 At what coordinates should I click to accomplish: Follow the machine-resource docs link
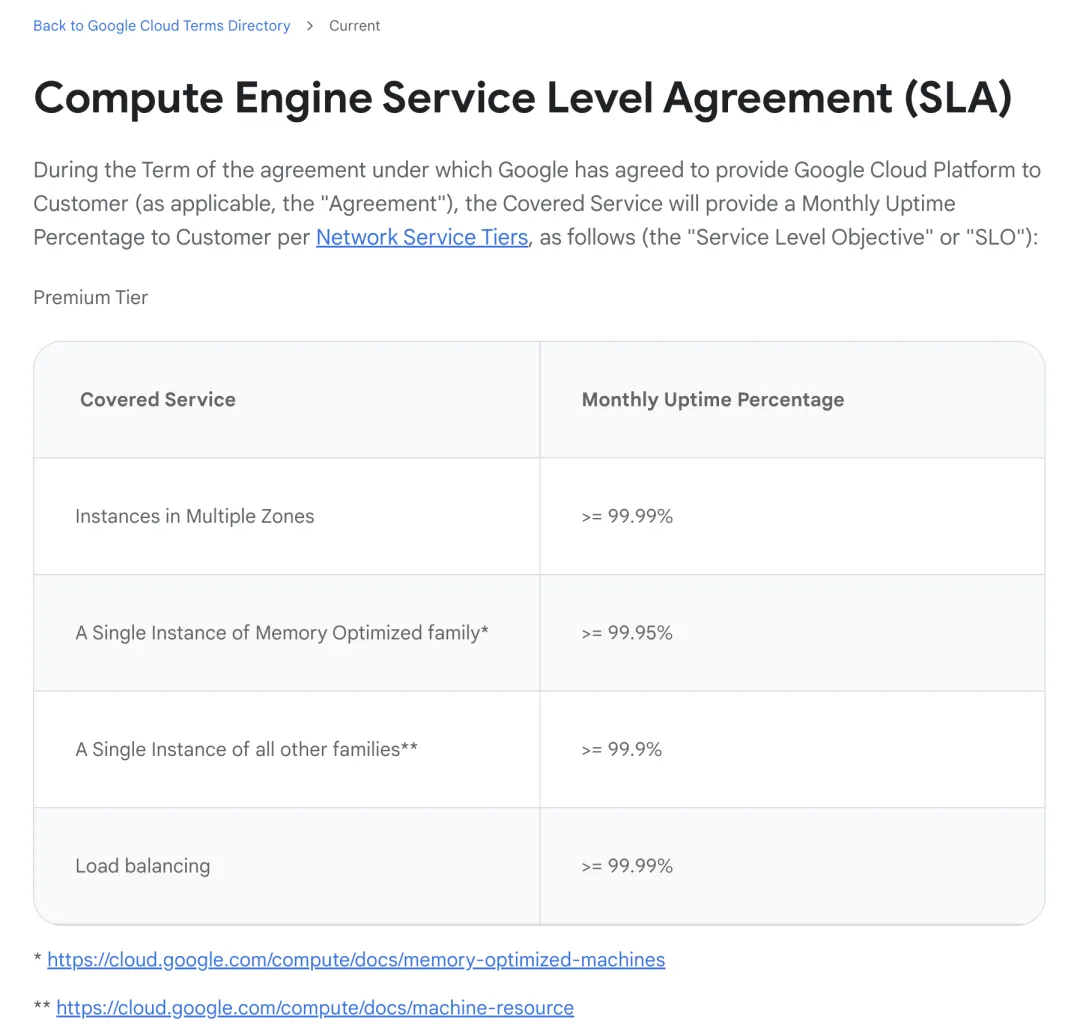tap(315, 1008)
